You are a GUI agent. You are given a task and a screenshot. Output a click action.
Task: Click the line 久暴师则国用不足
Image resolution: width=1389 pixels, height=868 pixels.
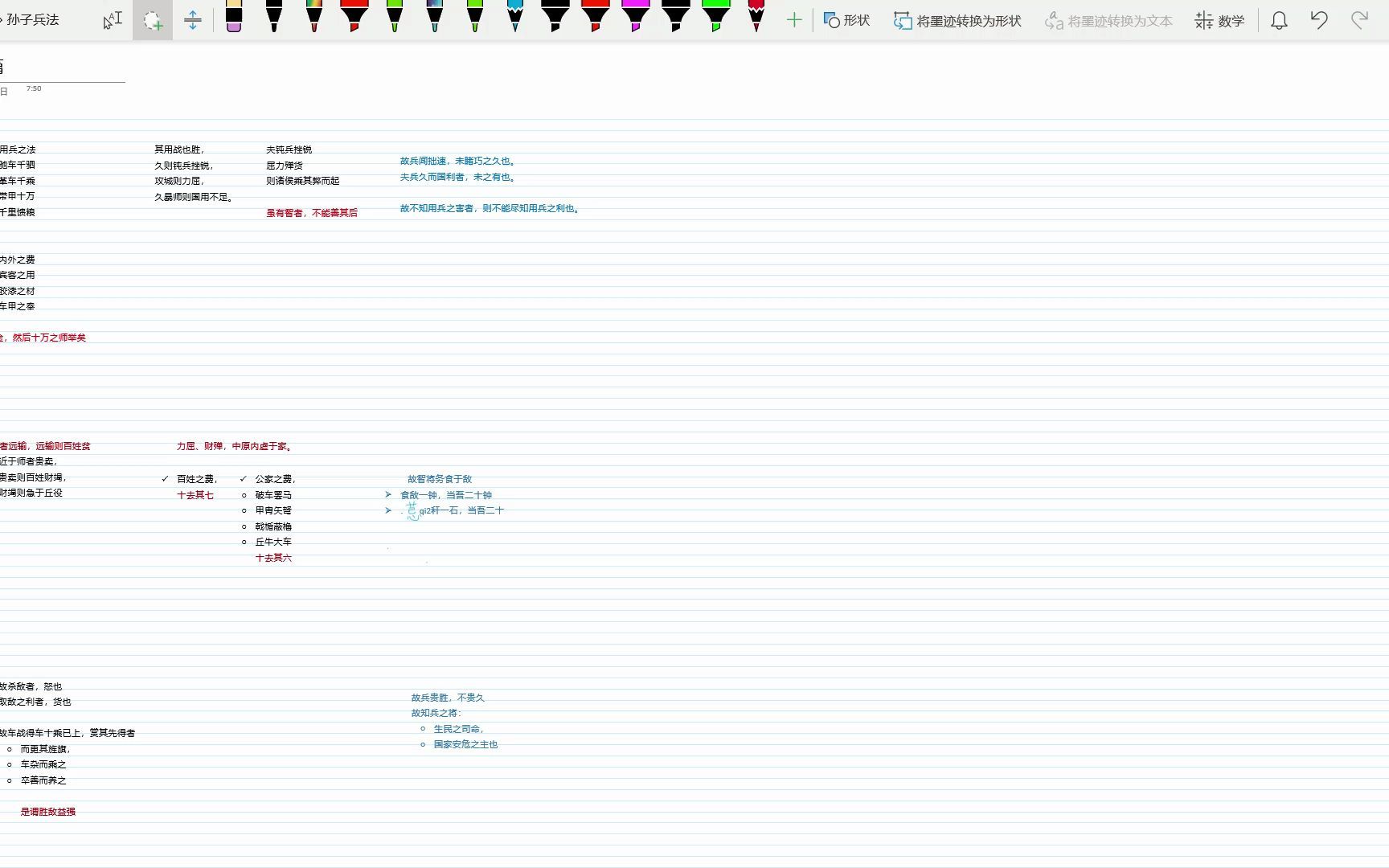(x=194, y=197)
